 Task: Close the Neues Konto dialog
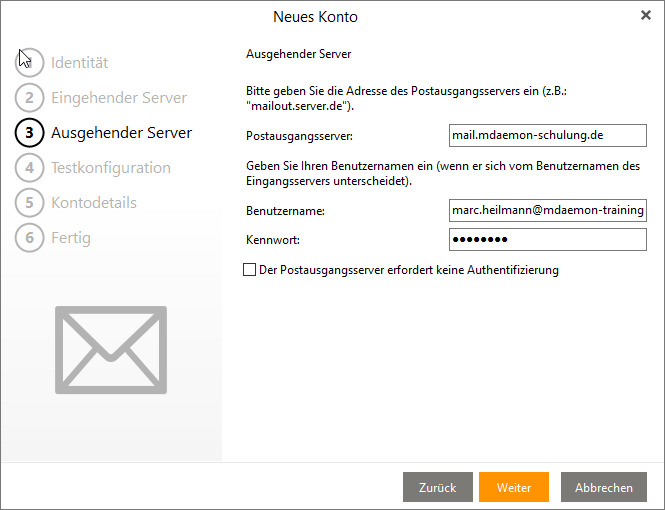tap(645, 16)
